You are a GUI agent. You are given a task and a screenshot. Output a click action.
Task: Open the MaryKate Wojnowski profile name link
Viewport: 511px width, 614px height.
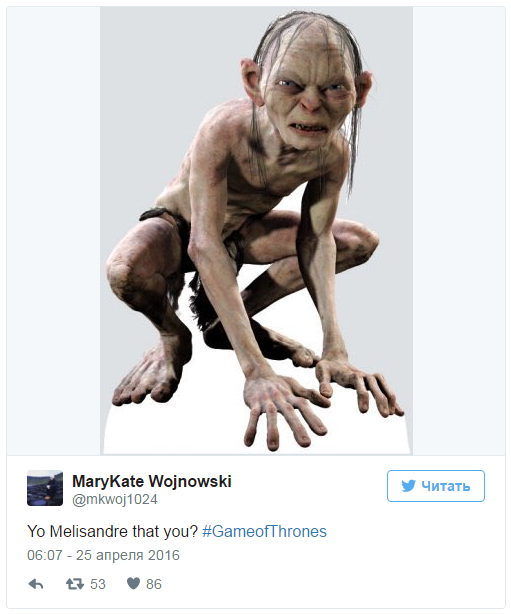[x=152, y=481]
